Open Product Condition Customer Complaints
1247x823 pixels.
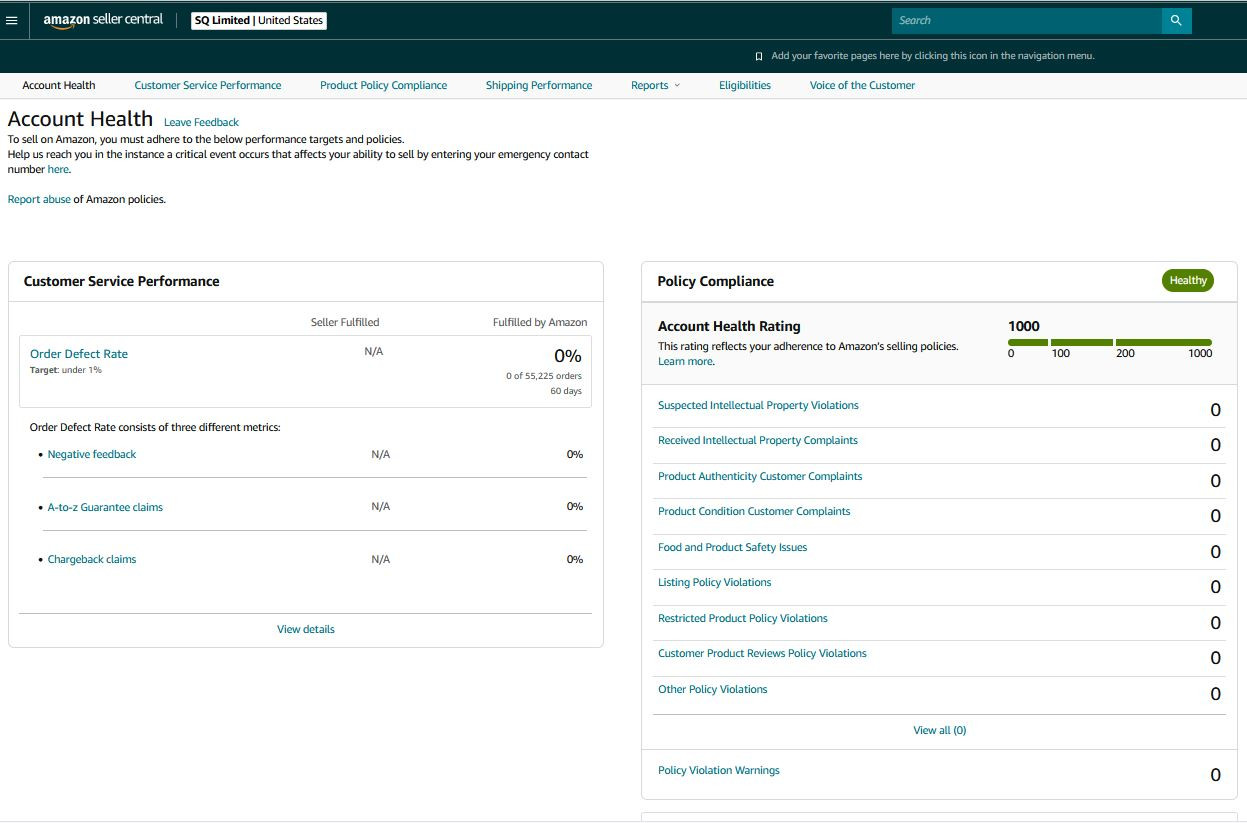[x=754, y=511]
